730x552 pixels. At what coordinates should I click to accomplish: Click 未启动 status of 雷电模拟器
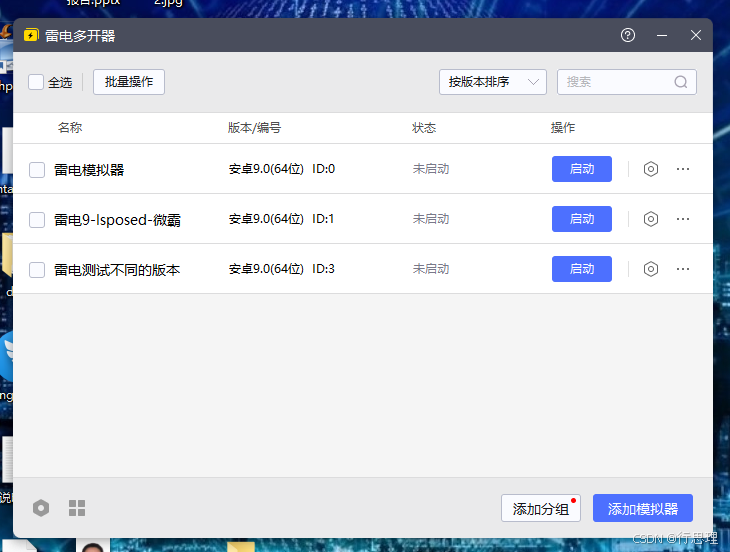431,169
